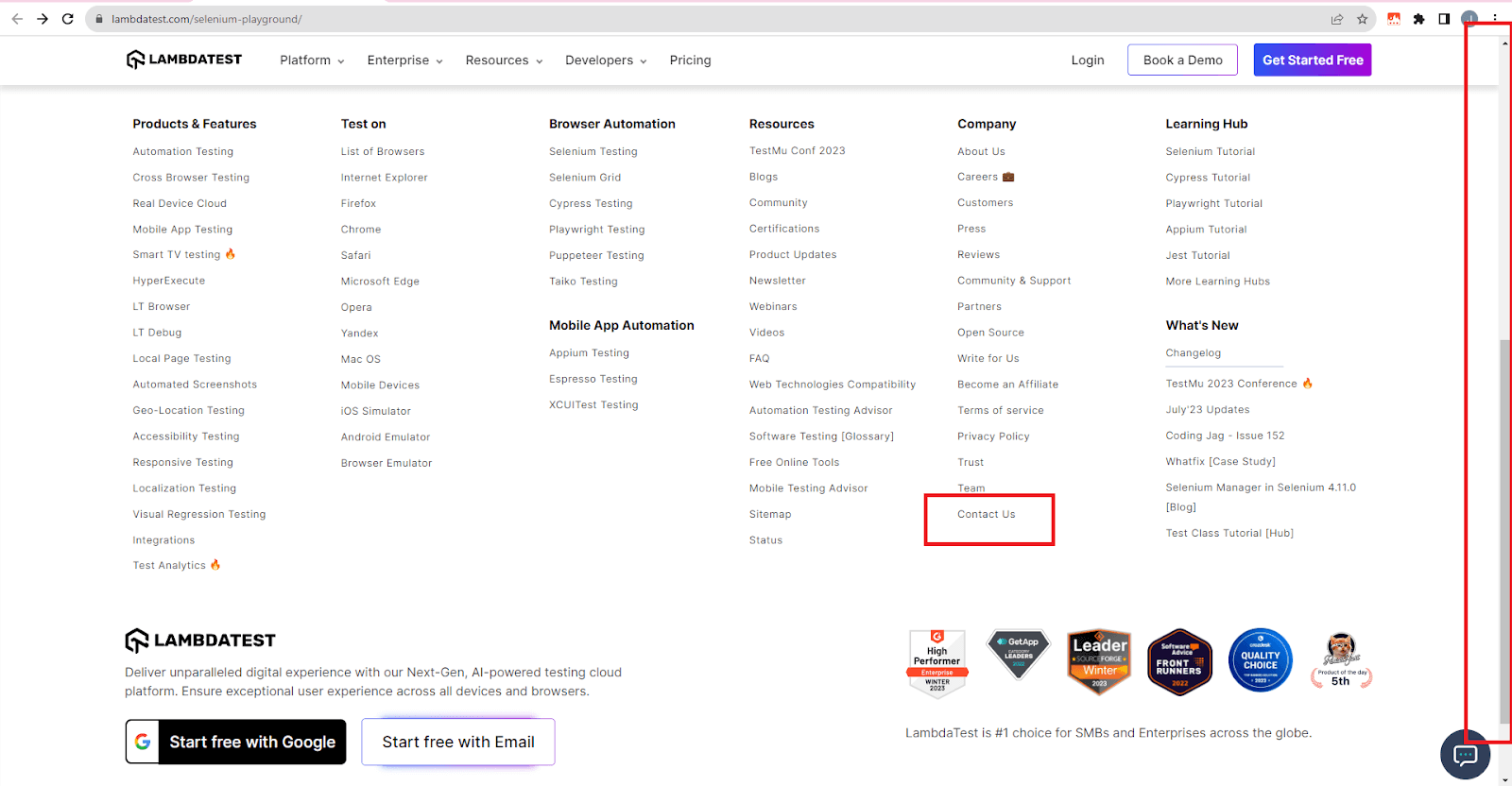
Task: Open the Selenium Grid link
Action: point(585,178)
